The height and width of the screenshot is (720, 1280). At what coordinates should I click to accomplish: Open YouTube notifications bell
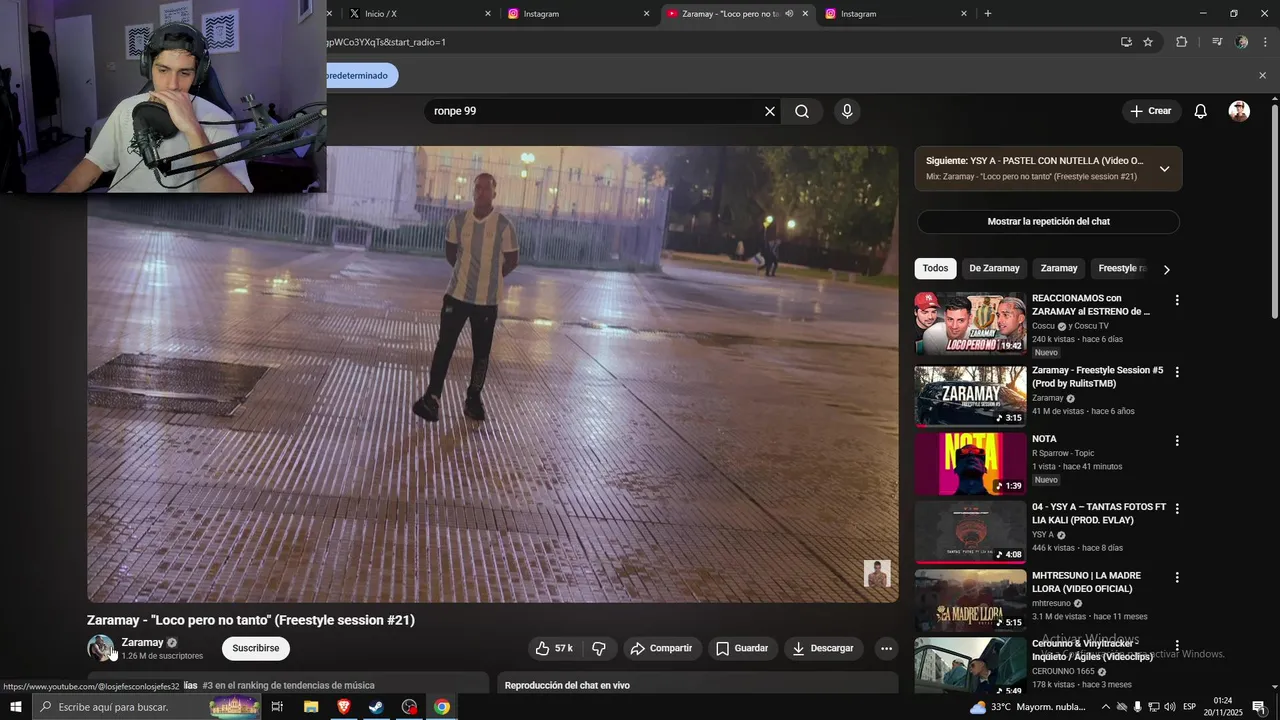pos(1200,111)
